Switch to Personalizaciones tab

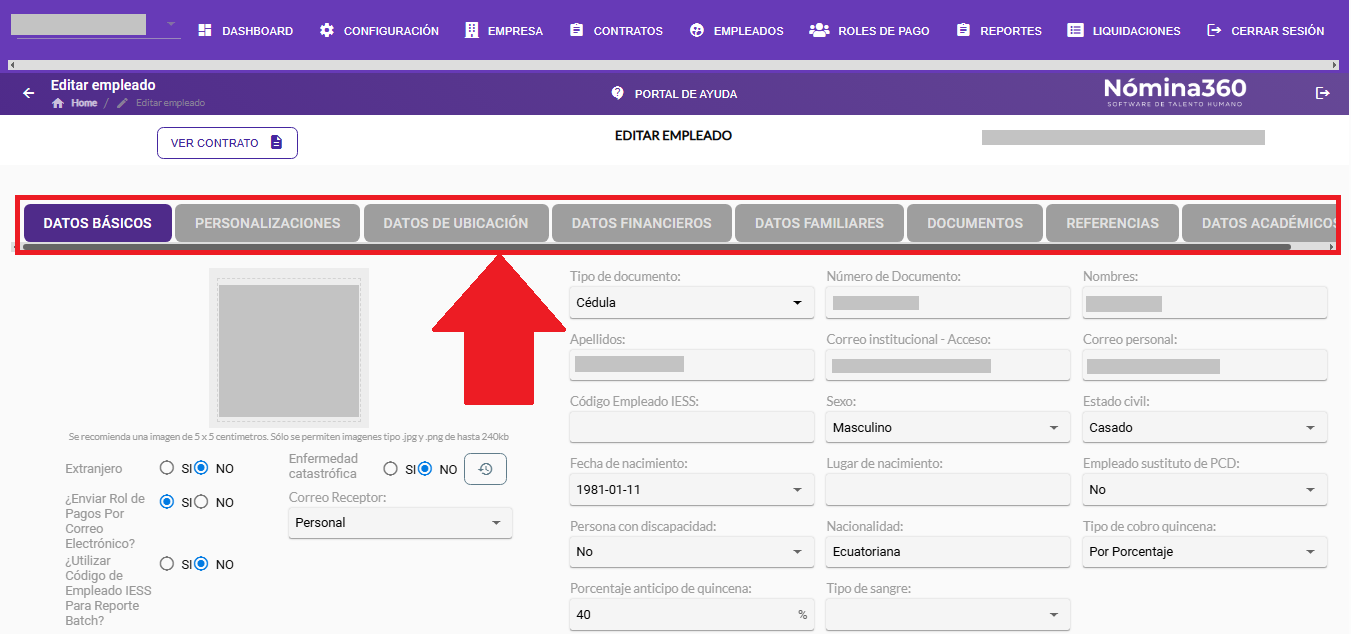[268, 223]
